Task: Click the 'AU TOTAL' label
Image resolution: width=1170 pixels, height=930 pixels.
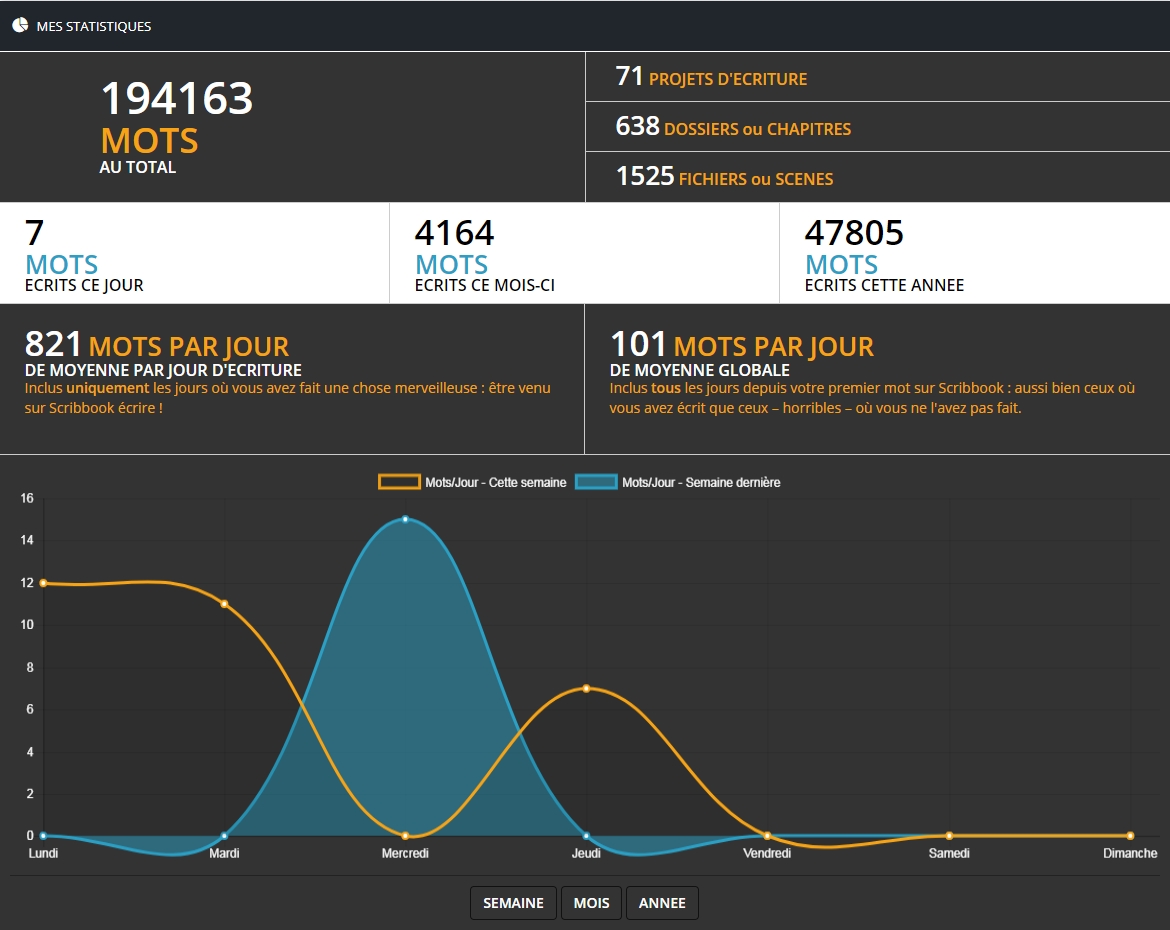Action: coord(138,167)
